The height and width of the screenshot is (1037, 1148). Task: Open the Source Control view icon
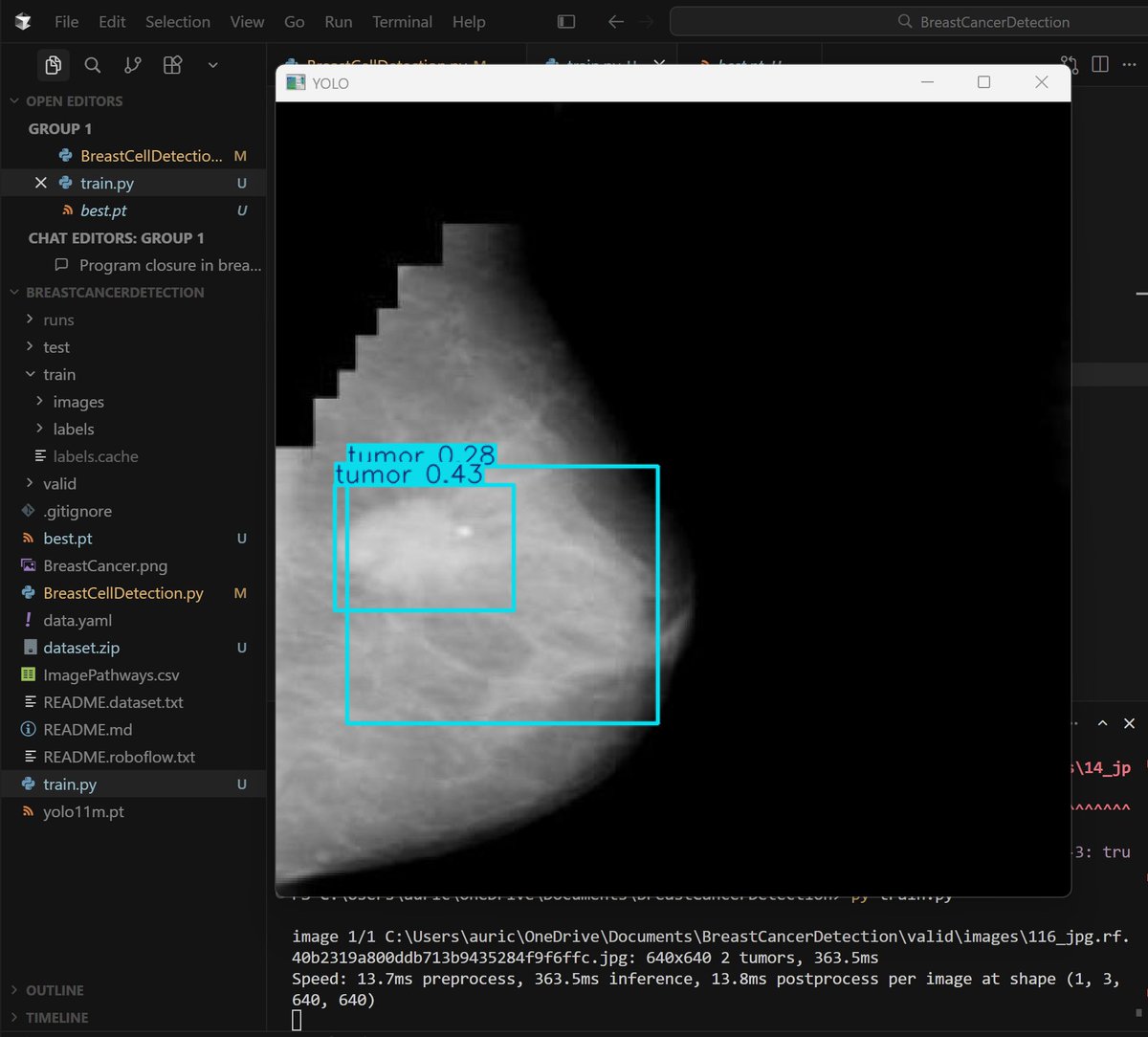coord(133,65)
